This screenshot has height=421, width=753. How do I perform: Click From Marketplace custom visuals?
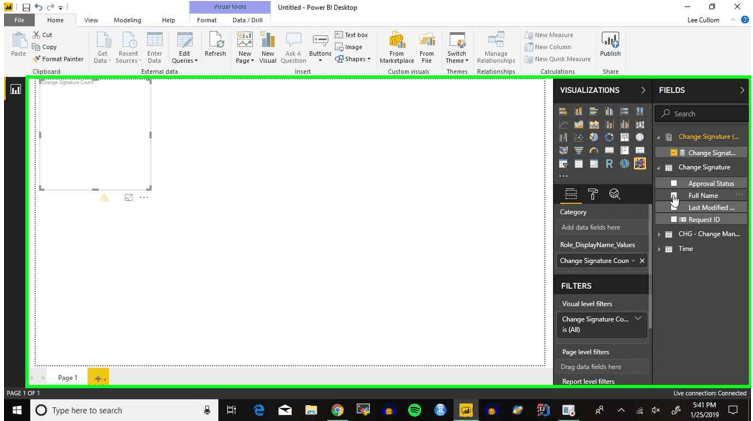coord(397,48)
